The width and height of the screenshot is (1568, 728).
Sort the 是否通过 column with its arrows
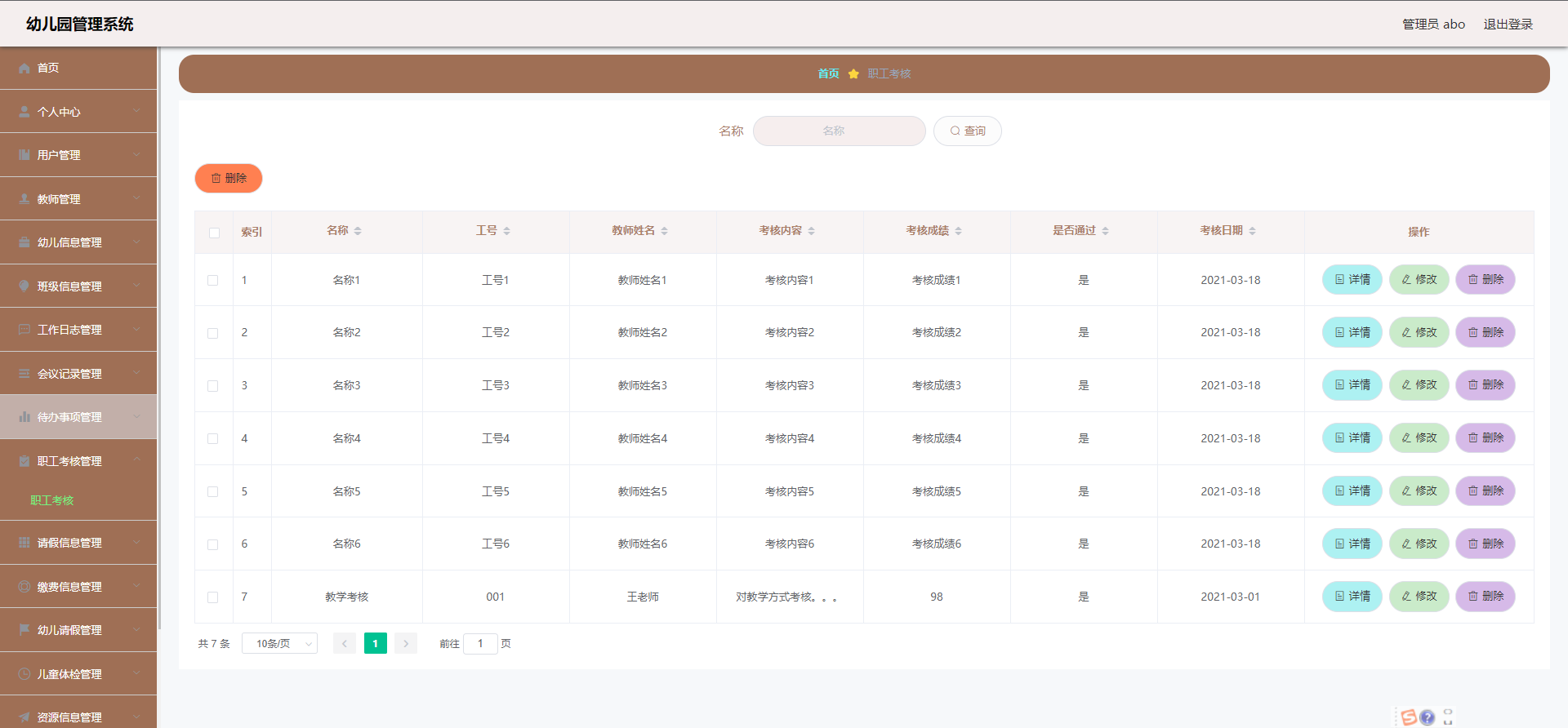pyautogui.click(x=1106, y=231)
